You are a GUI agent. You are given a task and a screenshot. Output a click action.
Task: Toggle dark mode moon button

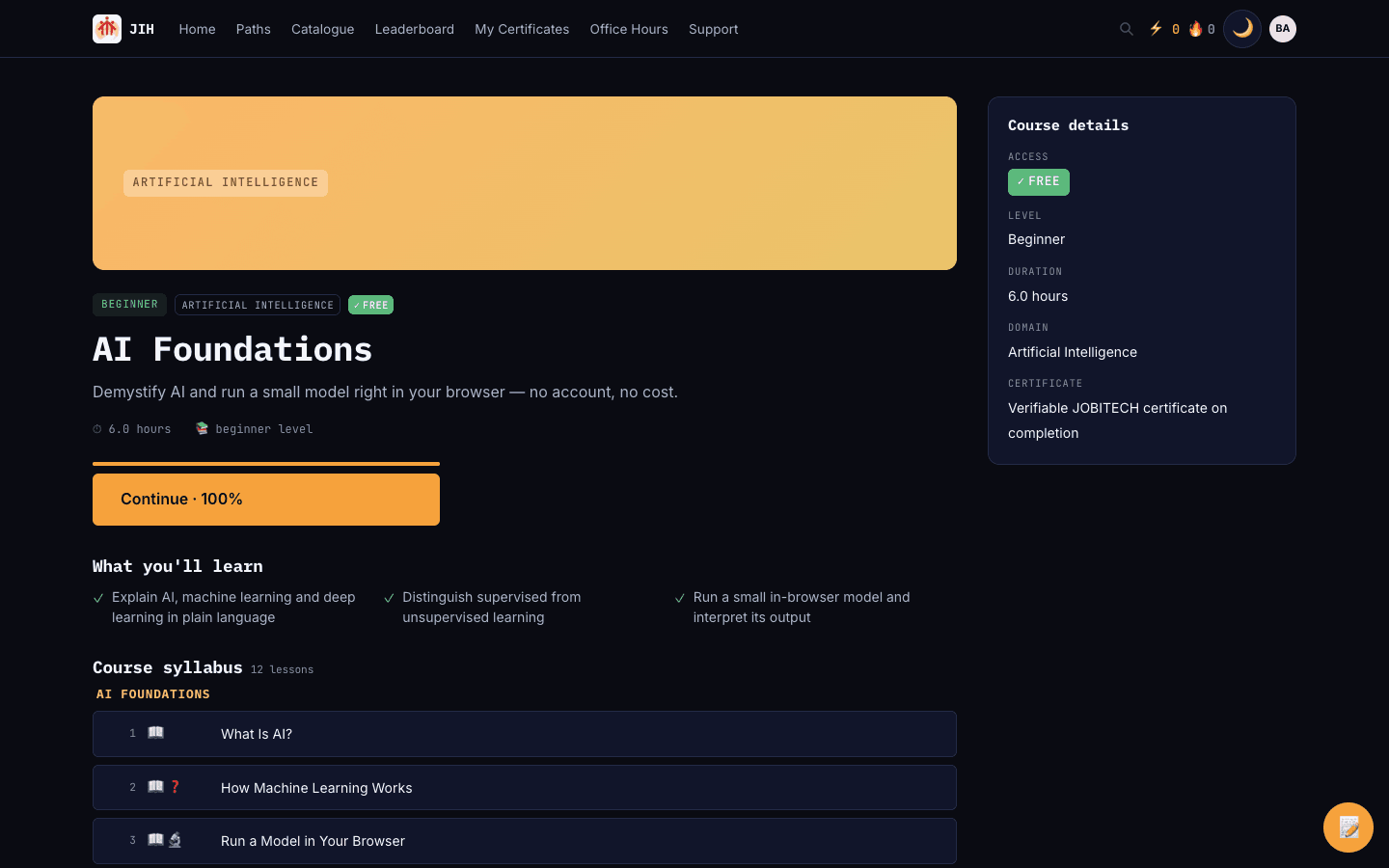coord(1242,29)
